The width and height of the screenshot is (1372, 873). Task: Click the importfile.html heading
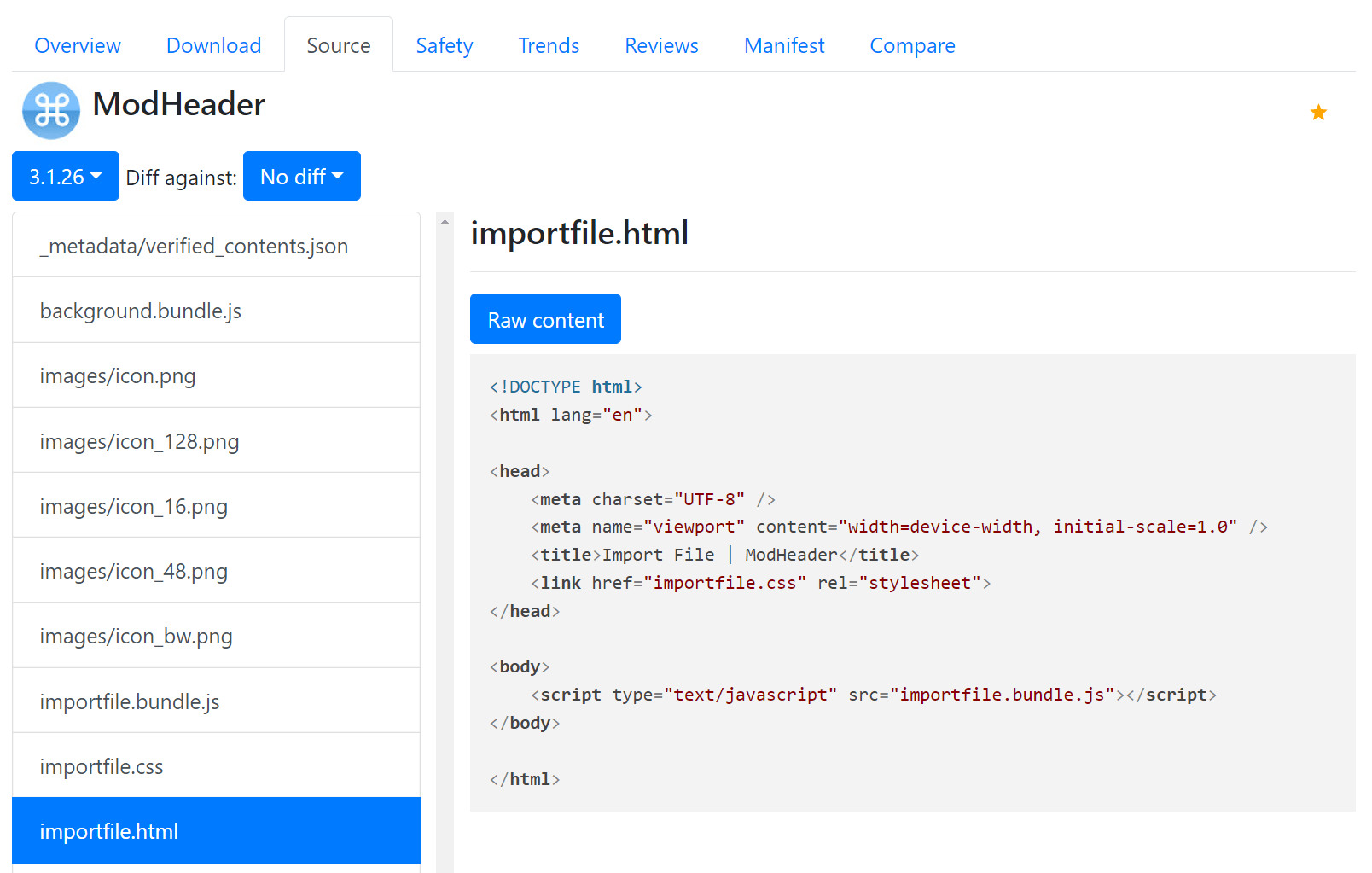coord(579,233)
